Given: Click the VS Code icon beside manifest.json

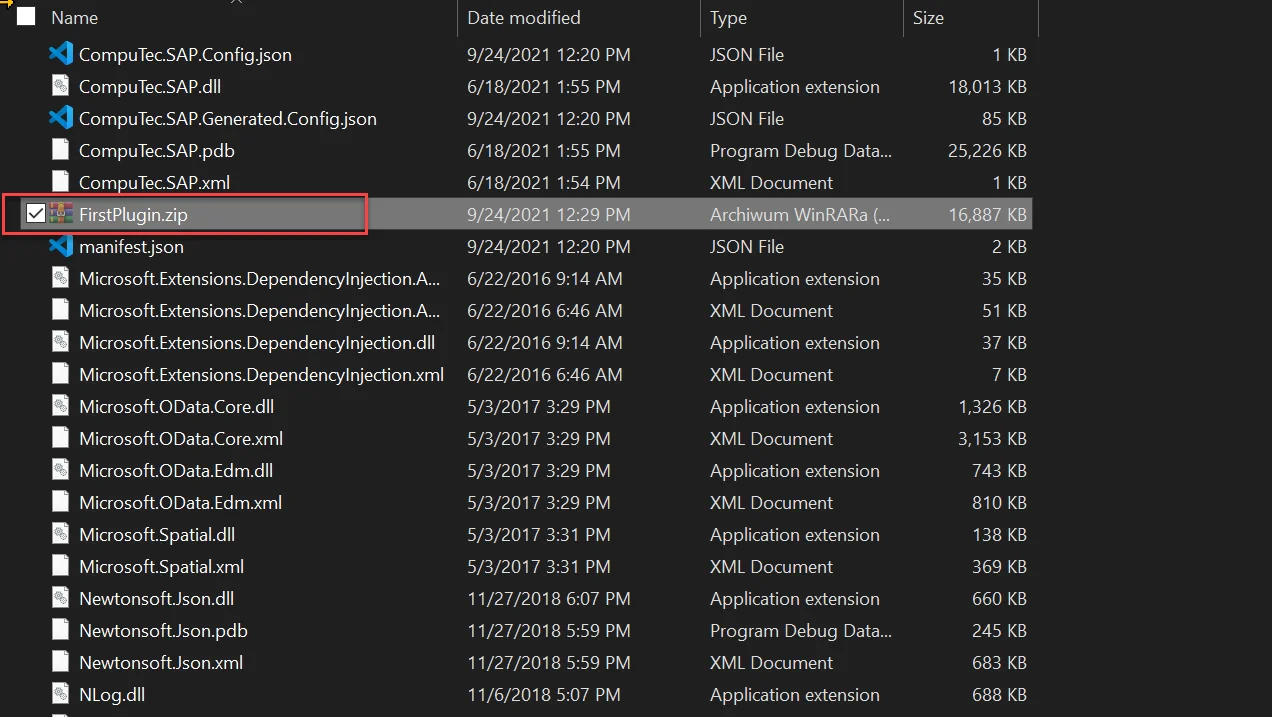Looking at the screenshot, I should (60, 246).
